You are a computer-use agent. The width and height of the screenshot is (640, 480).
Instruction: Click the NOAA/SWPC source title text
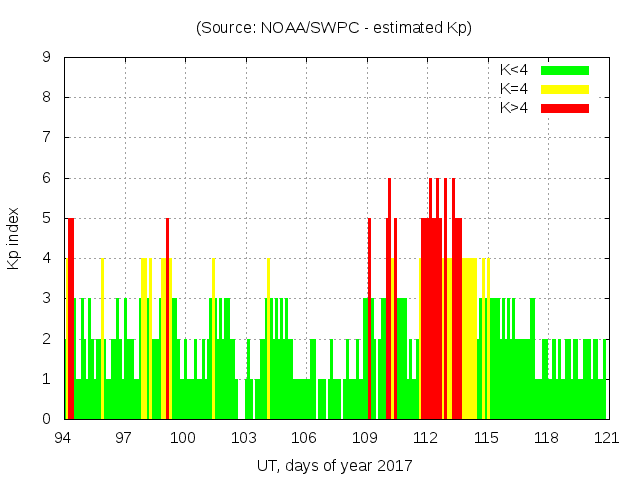pos(334,28)
